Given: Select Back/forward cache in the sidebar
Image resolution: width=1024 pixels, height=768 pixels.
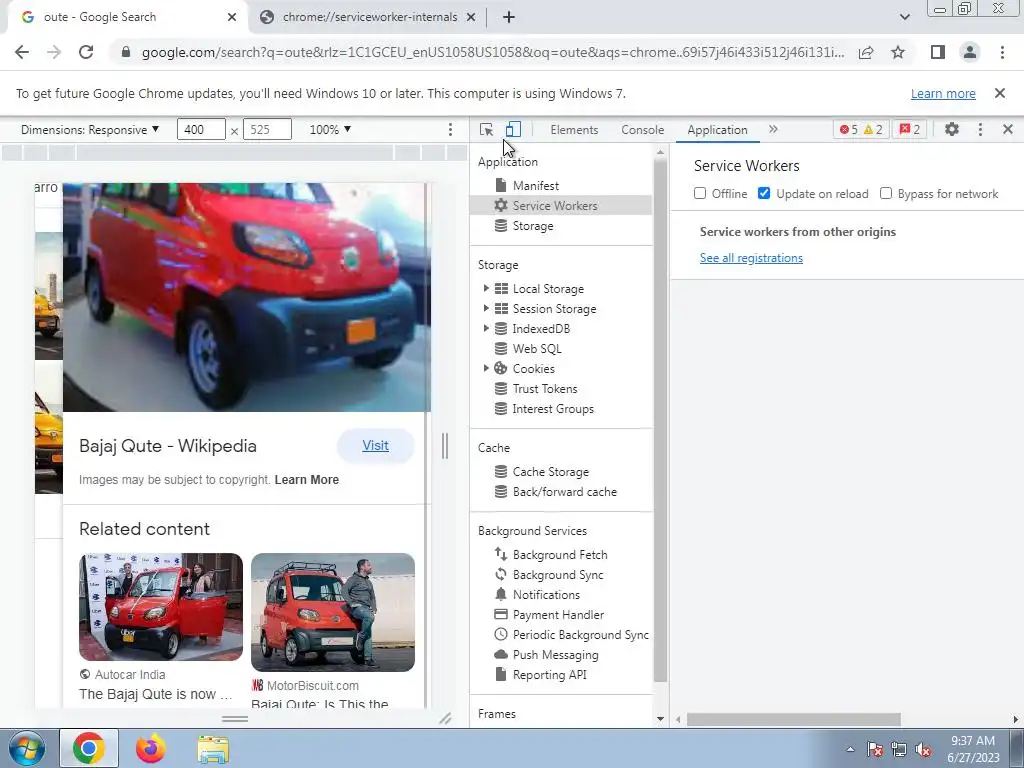Looking at the screenshot, I should (562, 492).
